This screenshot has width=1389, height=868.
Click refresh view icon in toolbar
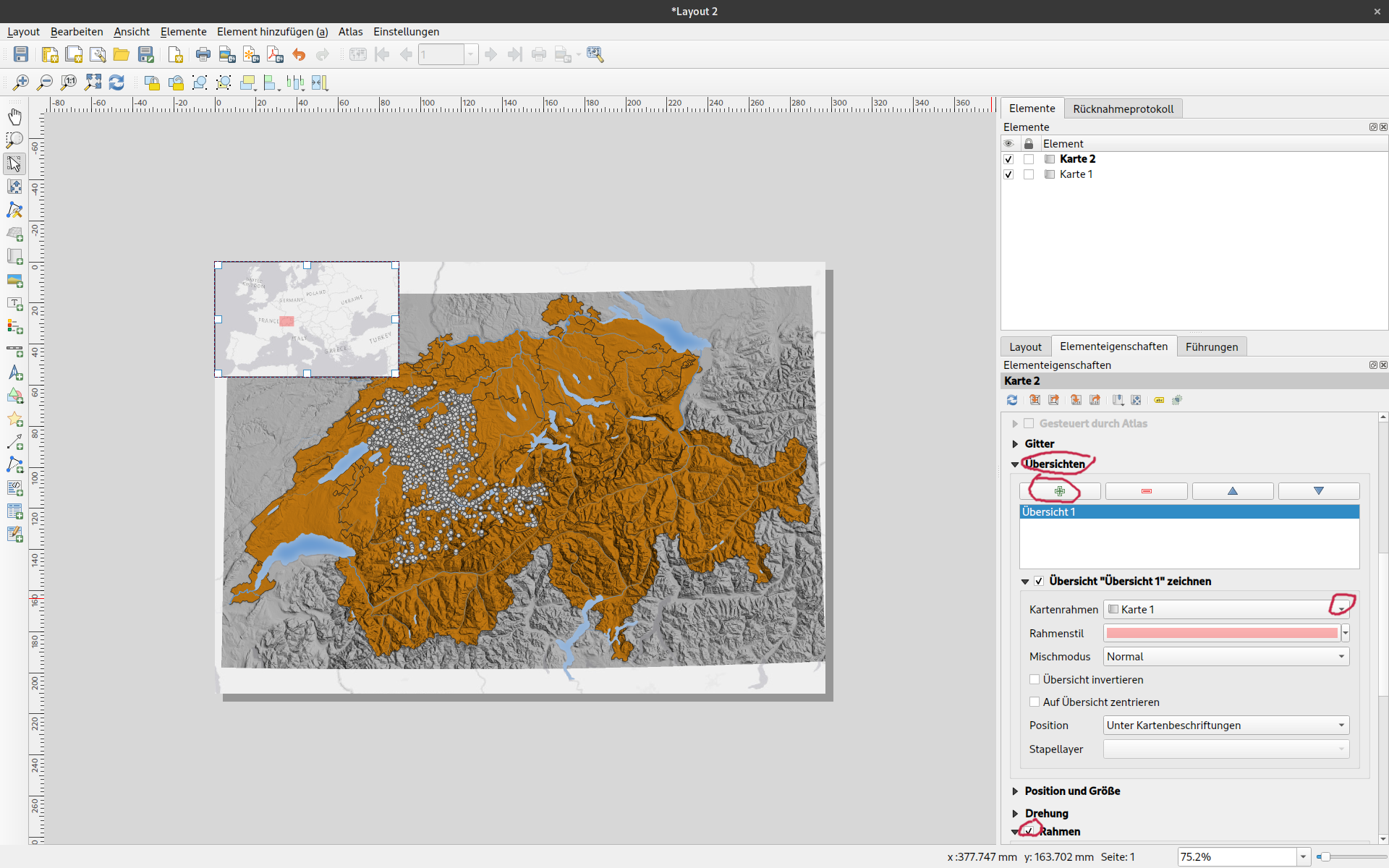(116, 82)
